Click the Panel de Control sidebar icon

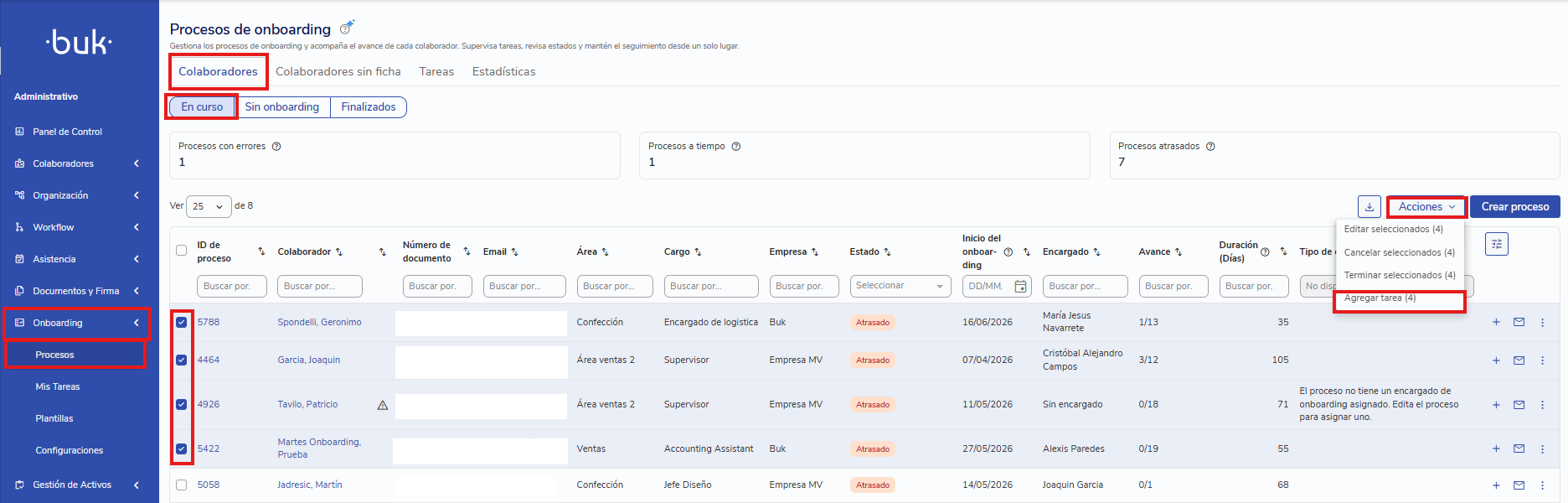pyautogui.click(x=19, y=132)
